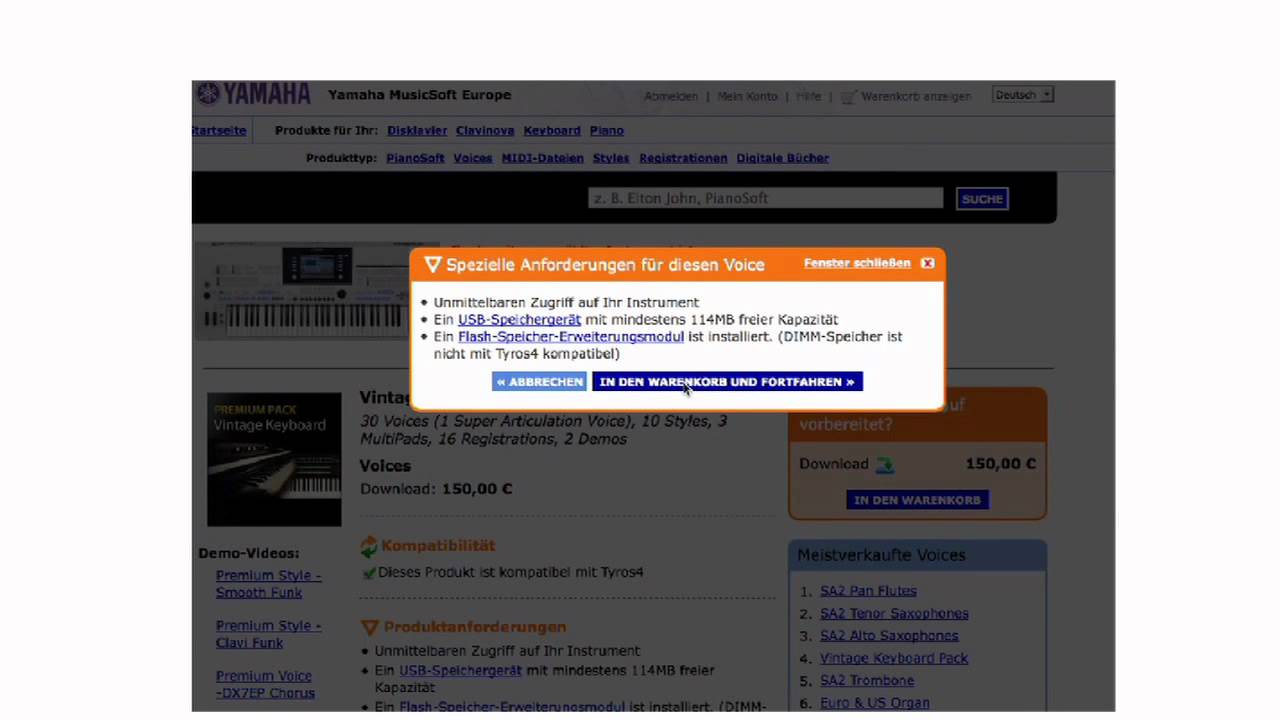This screenshot has height=720, width=1280.
Task: Open Mein Konto
Action: [x=747, y=97]
